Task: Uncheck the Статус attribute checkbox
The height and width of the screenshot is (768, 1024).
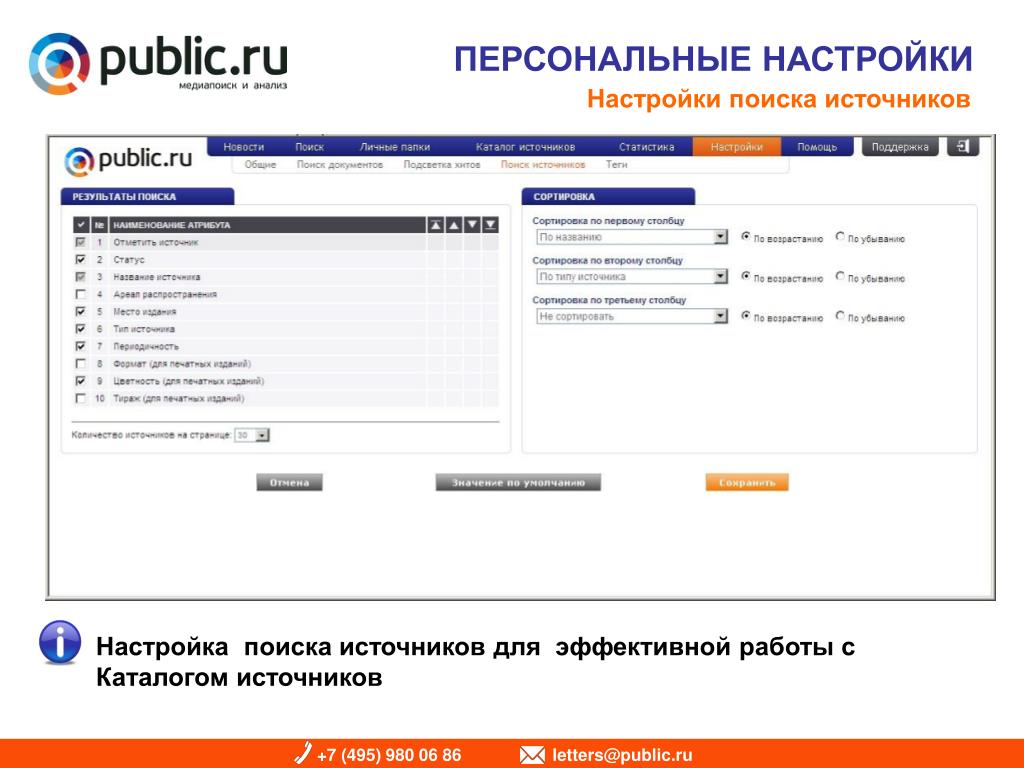Action: click(x=80, y=259)
